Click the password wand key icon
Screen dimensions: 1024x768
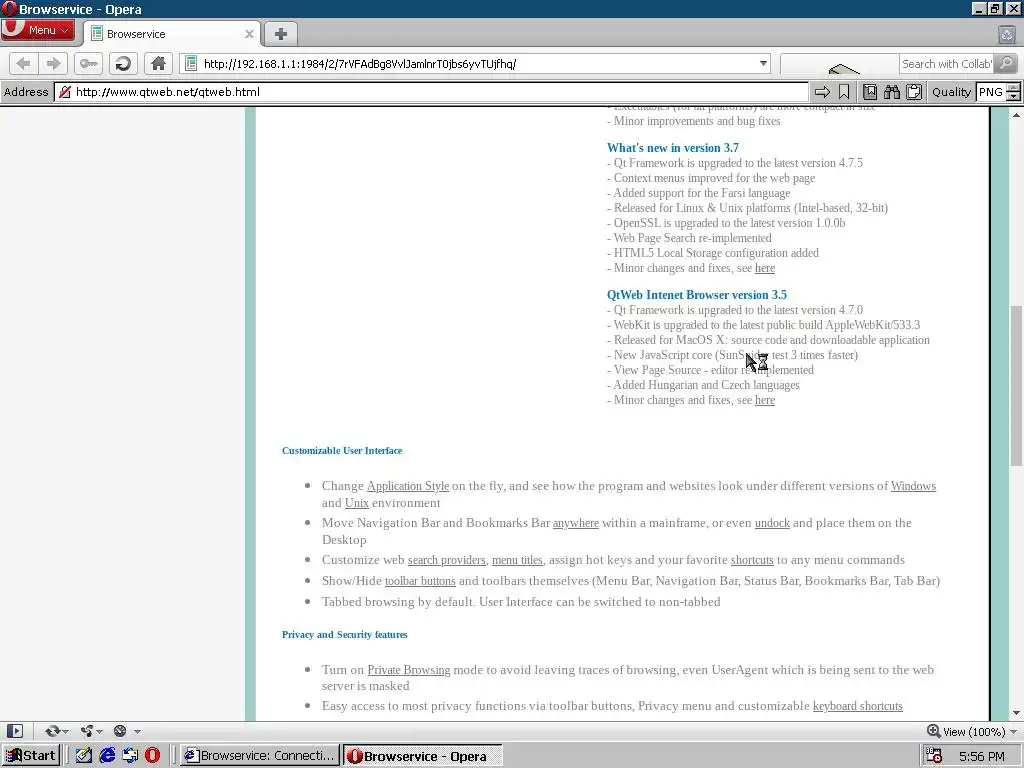click(x=88, y=63)
